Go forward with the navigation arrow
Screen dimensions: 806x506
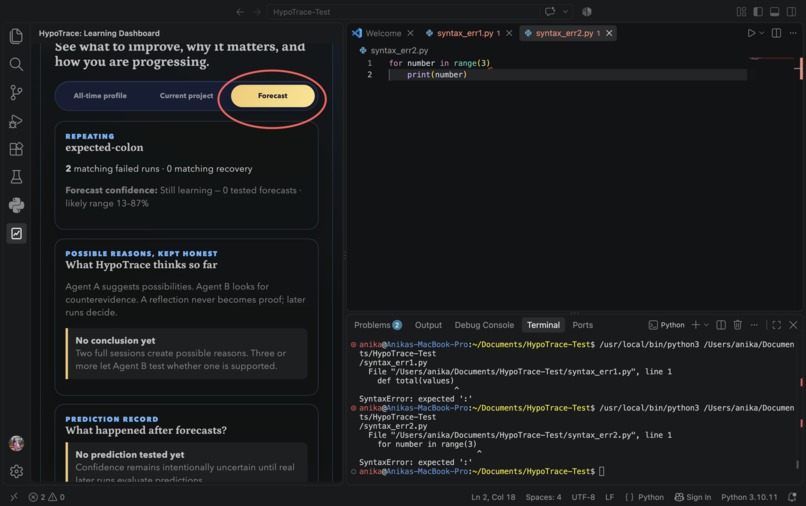257,12
